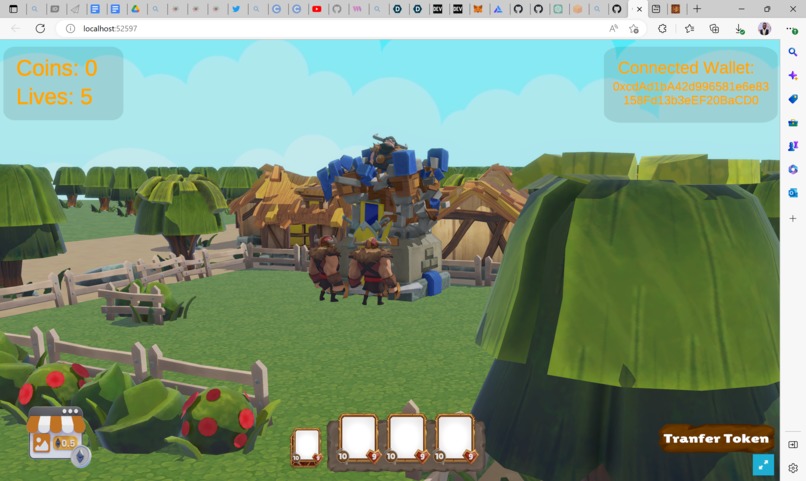Open the NFT marketplace shop icon
806x481 pixels.
click(x=58, y=435)
